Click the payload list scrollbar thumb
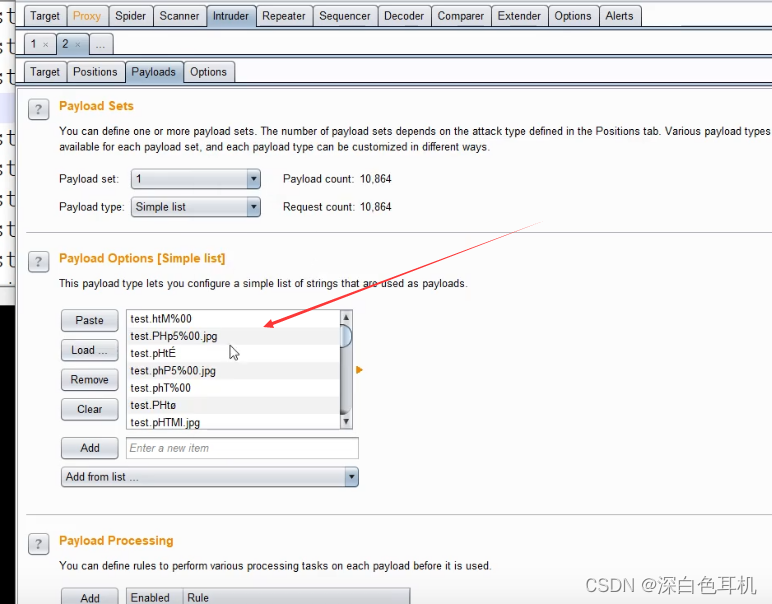 [x=346, y=336]
